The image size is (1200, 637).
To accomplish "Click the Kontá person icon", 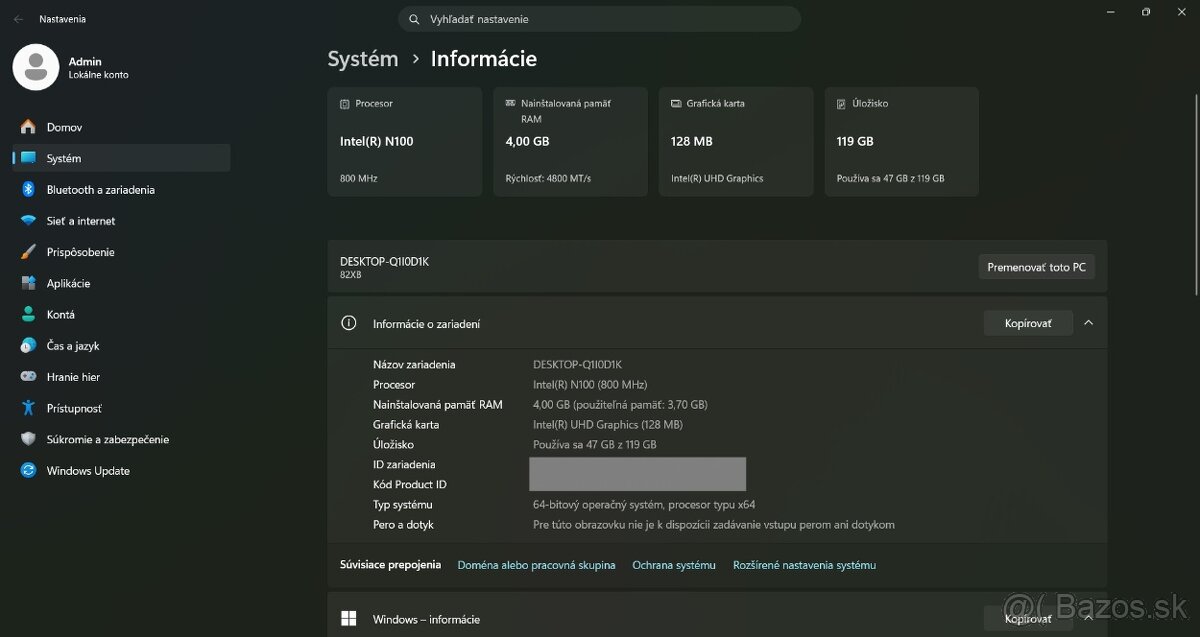I will 28,314.
